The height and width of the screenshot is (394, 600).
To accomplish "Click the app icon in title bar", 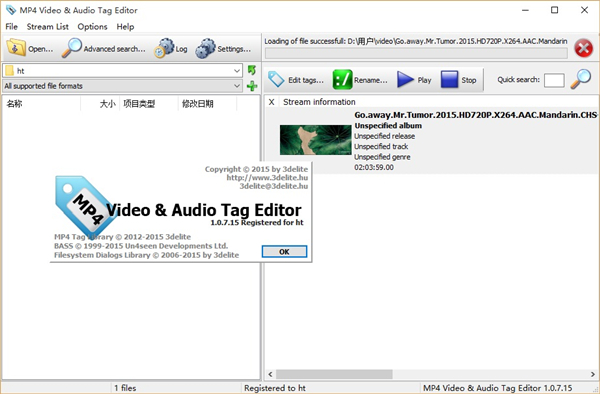I will (11, 10).
